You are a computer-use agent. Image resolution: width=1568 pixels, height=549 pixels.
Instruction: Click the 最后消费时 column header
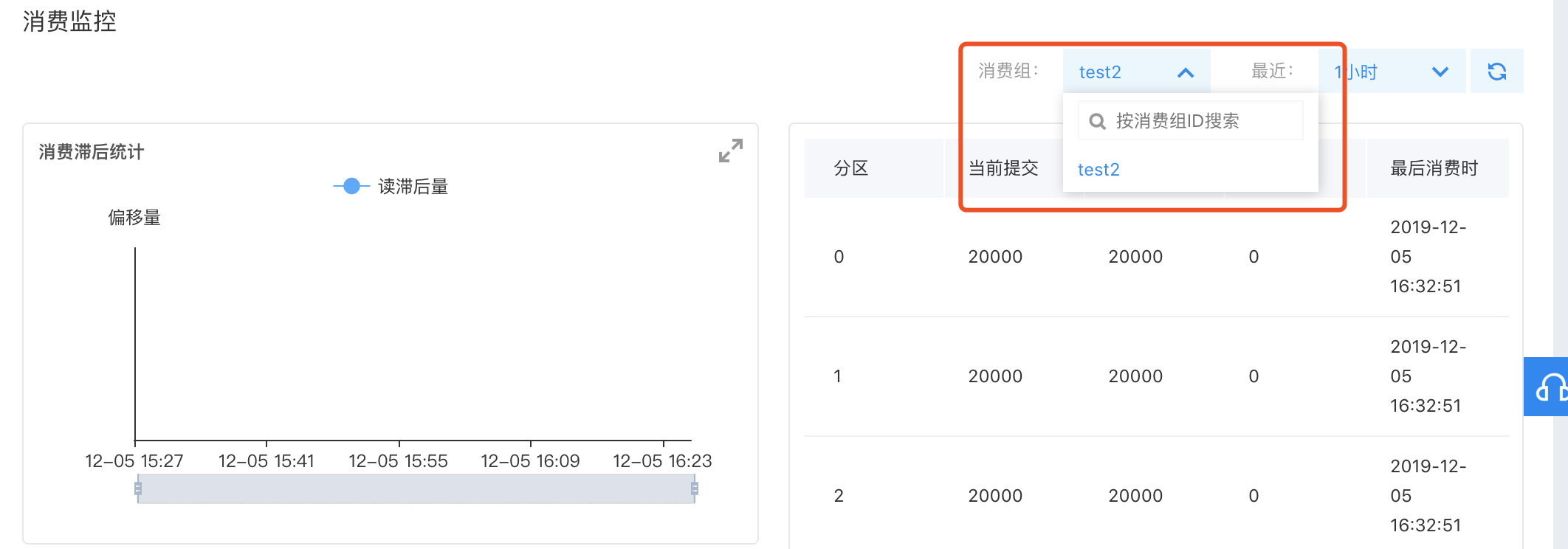click(1434, 168)
